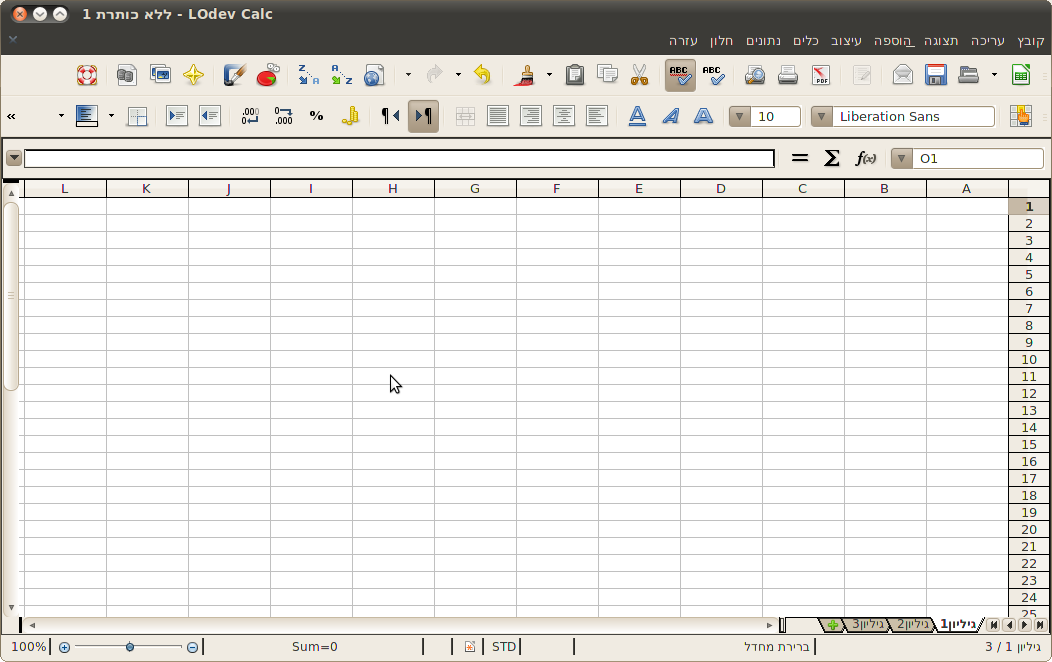This screenshot has width=1052, height=662.
Task: Click the Sum sigma icon
Action: coord(831,158)
